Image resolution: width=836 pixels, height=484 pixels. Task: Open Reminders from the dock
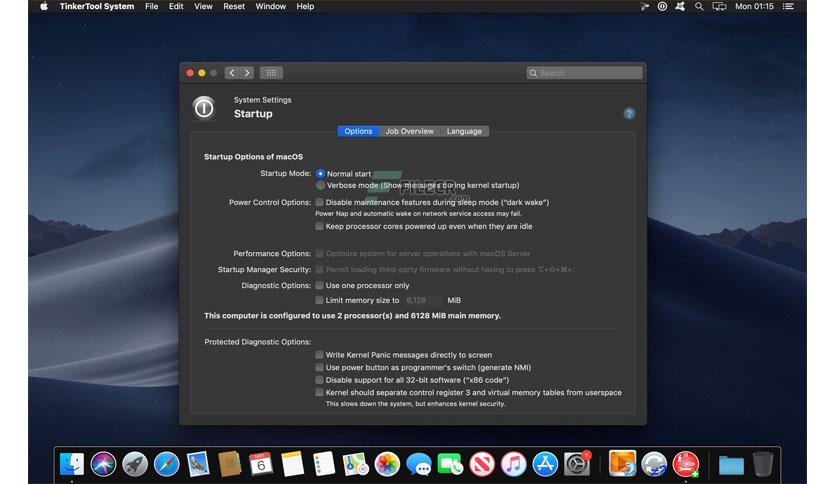coord(324,464)
